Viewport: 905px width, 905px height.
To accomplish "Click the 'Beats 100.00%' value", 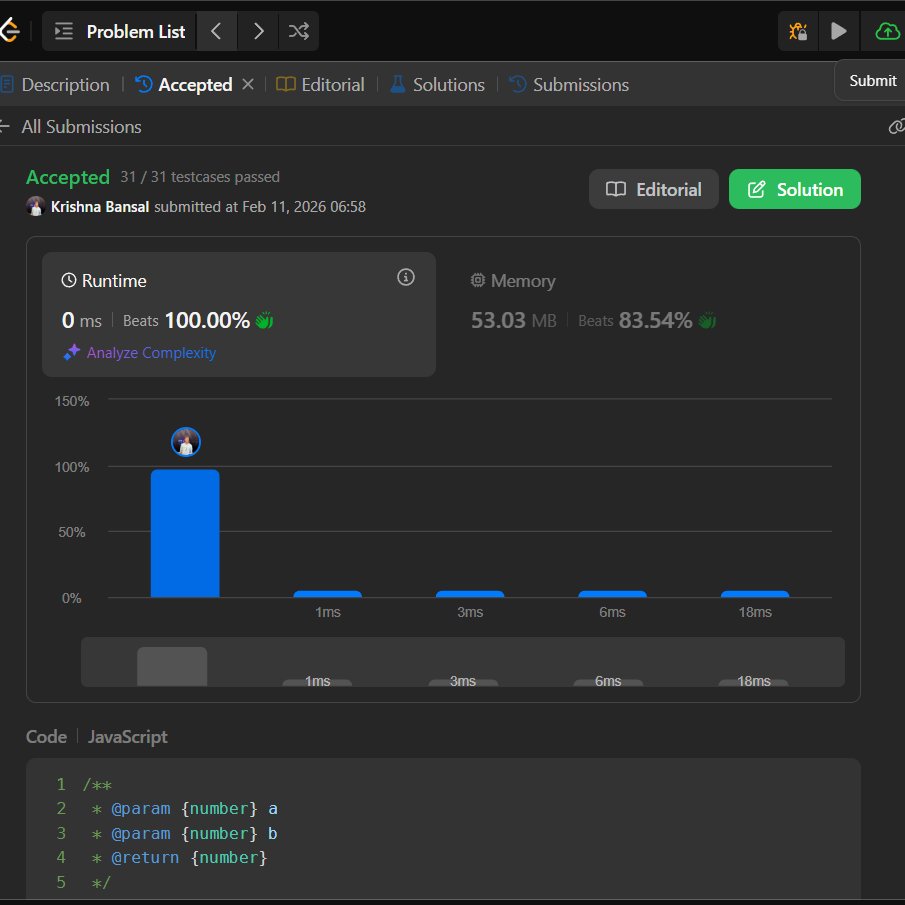I will click(x=186, y=320).
